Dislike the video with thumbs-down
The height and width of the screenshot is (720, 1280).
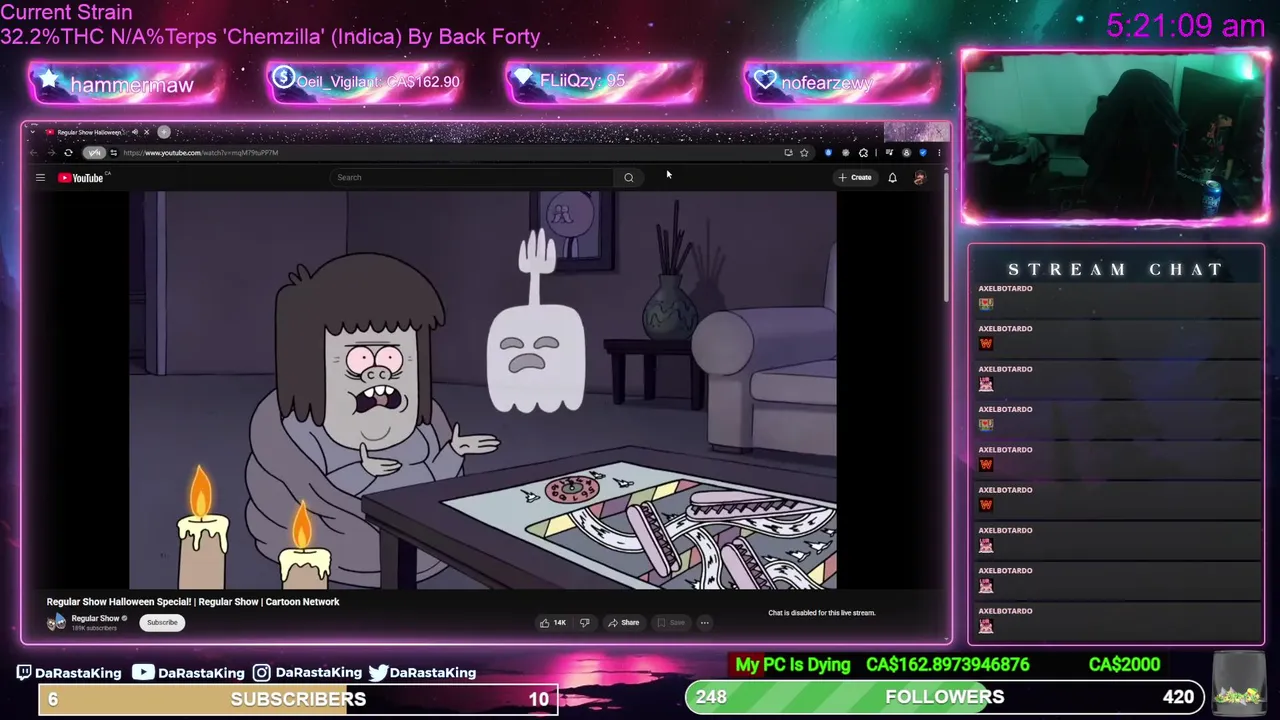click(584, 623)
